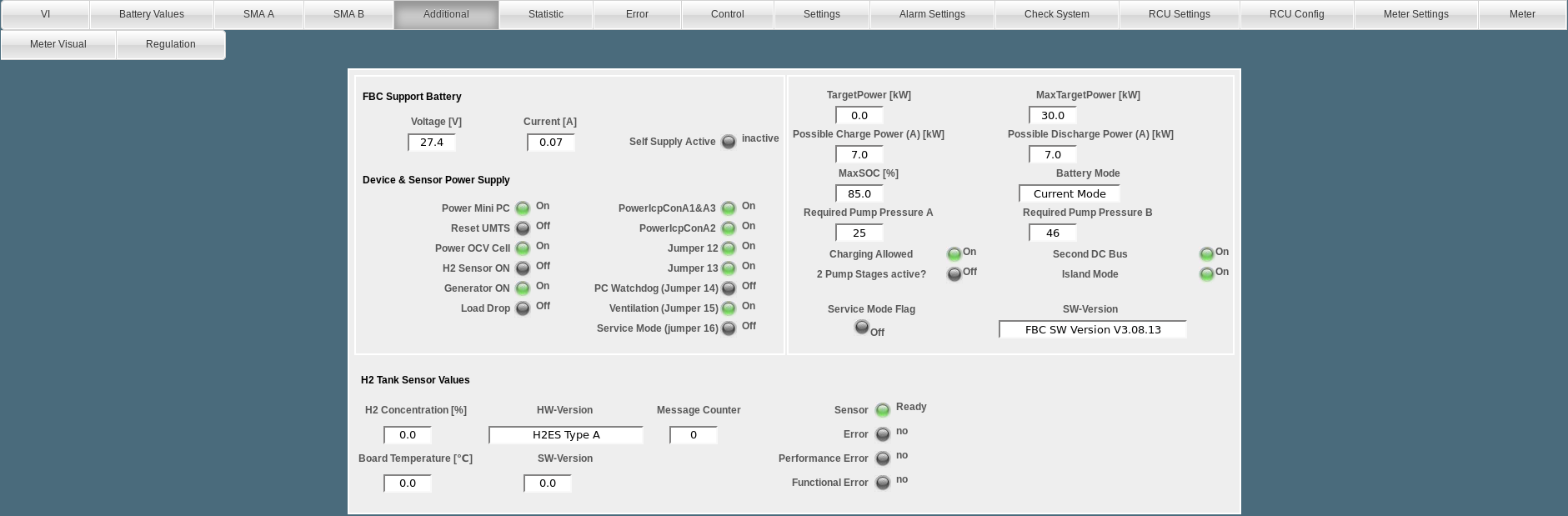1568x516 pixels.
Task: Click the Performance Error indicator LED
Action: pos(883,458)
